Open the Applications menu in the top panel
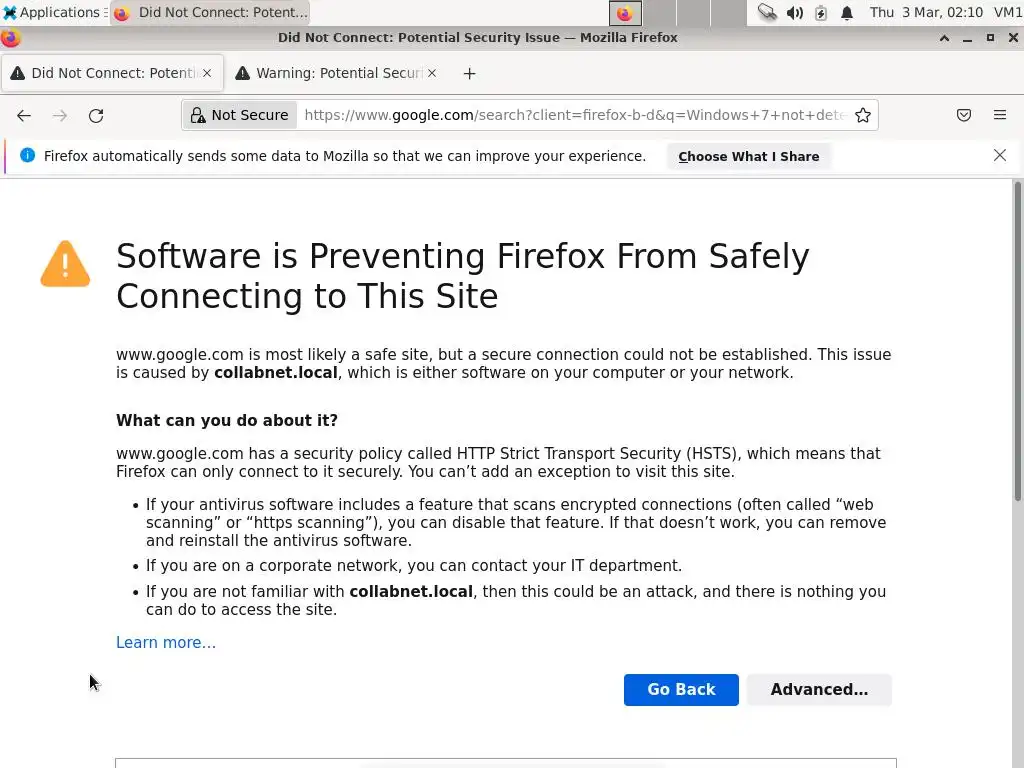The height and width of the screenshot is (768, 1024). pos(52,13)
